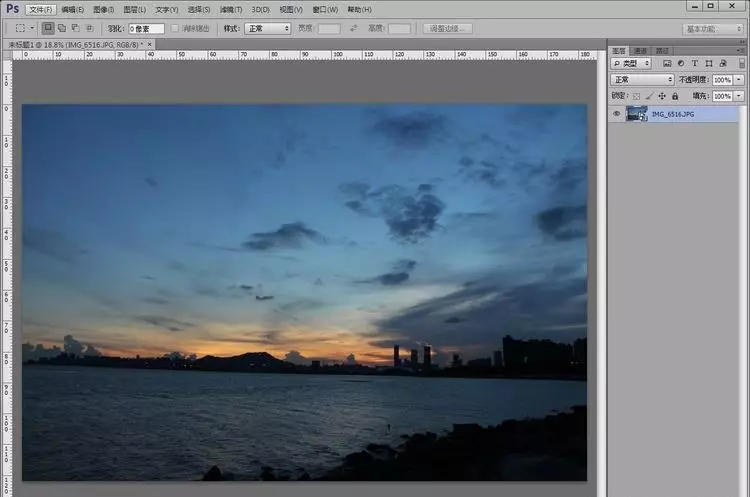
Task: Select the Intersect with Selection mode icon
Action: point(89,28)
